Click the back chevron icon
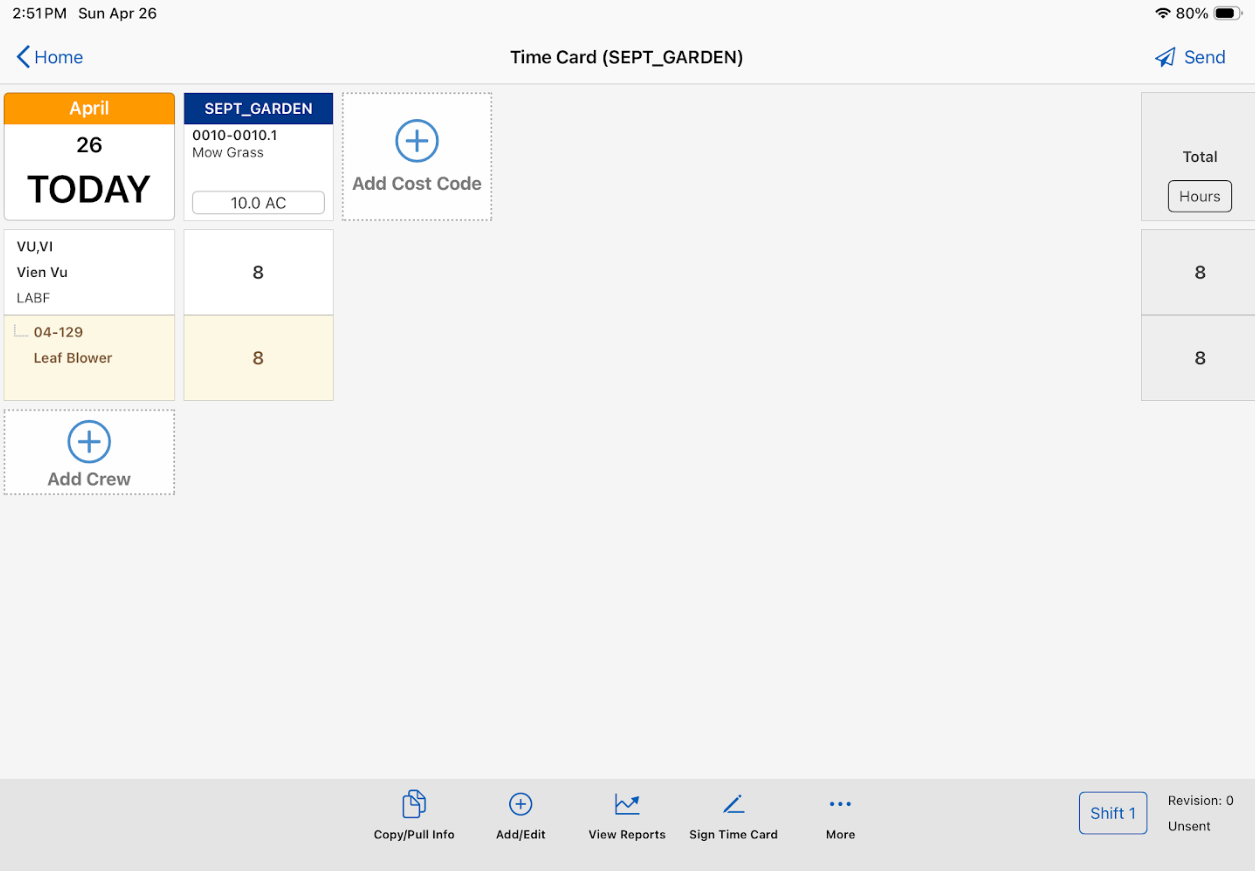 tap(23, 57)
